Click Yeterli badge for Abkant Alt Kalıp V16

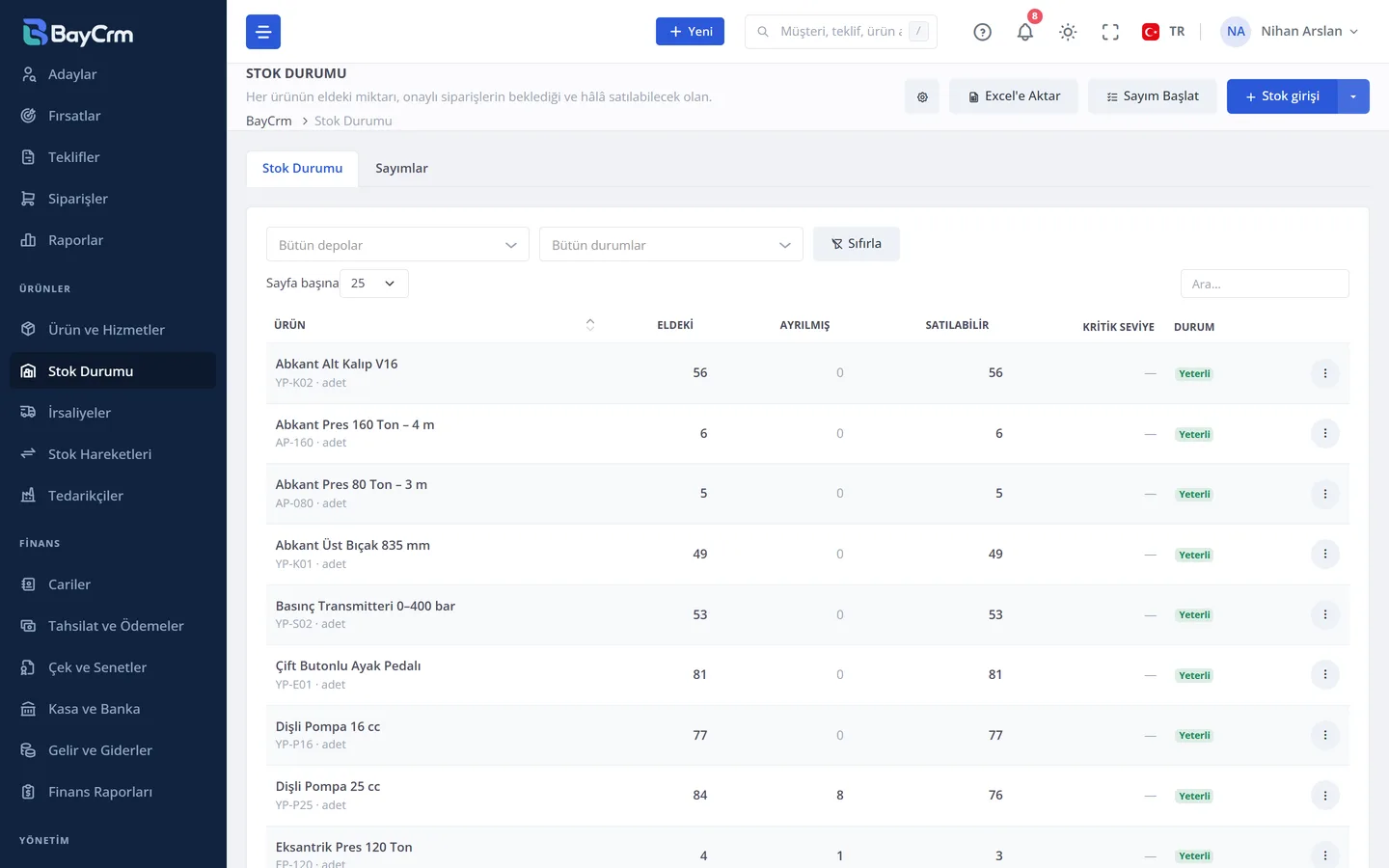point(1194,373)
